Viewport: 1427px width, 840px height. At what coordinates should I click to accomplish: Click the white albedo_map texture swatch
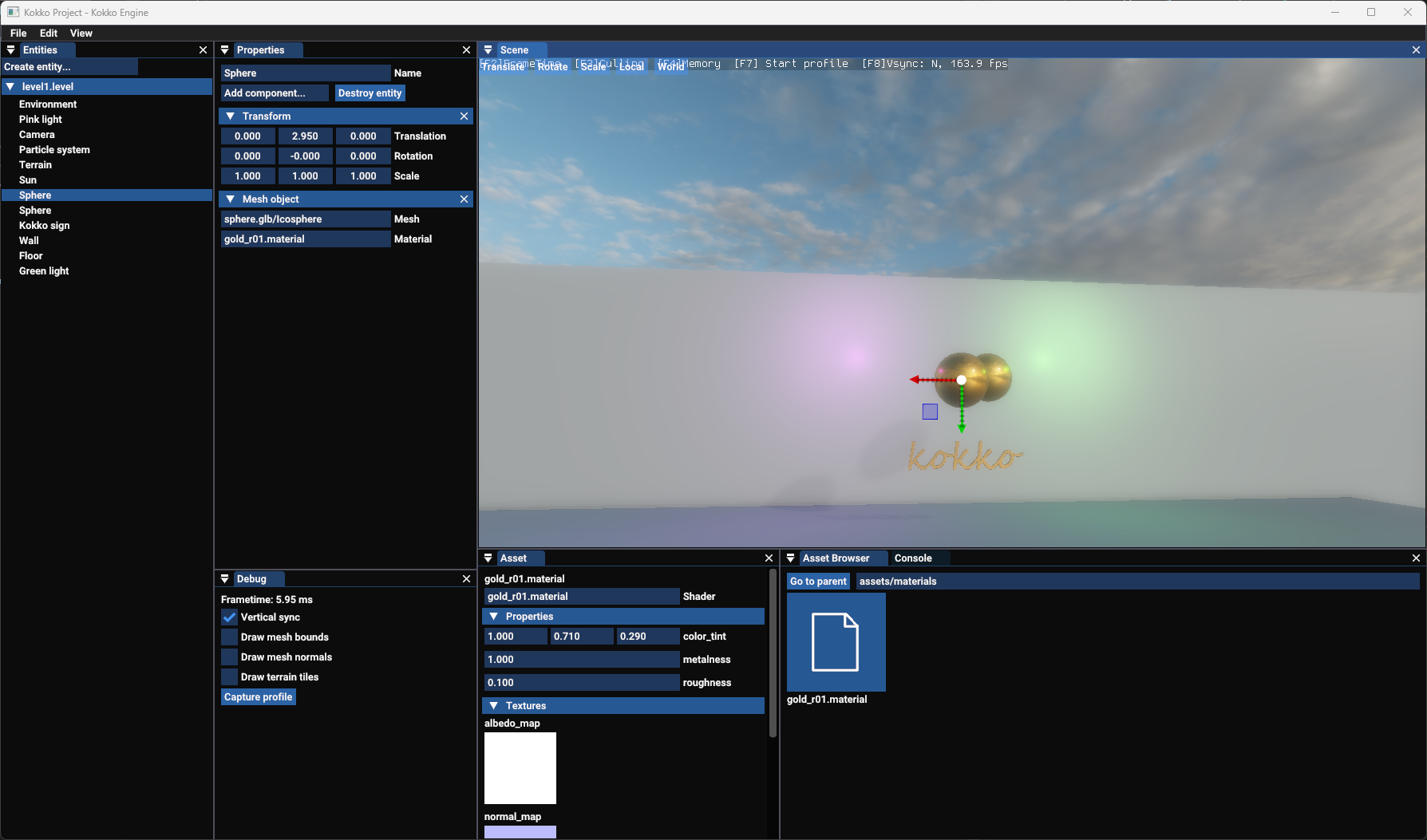point(520,767)
